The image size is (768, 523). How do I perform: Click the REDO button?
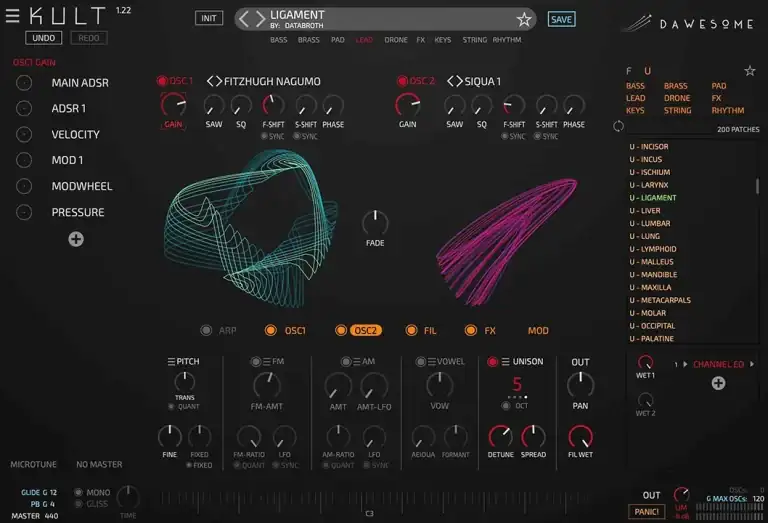pos(89,38)
